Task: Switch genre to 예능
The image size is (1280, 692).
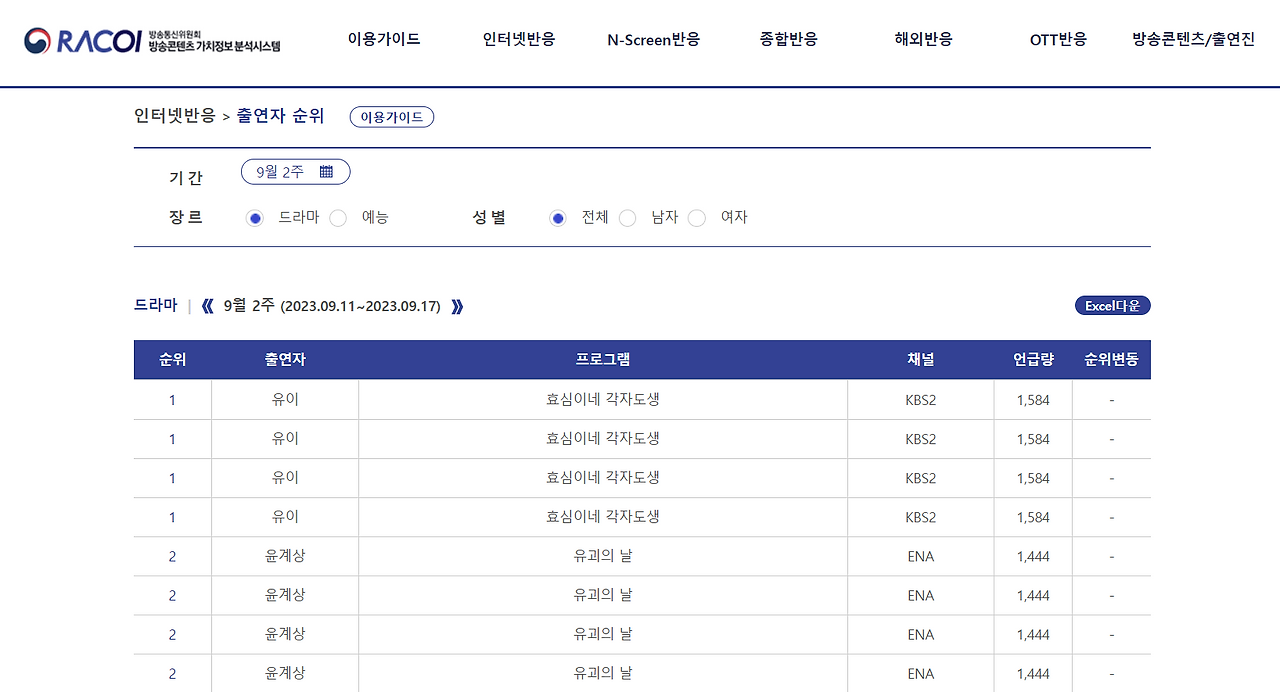Action: tap(338, 217)
